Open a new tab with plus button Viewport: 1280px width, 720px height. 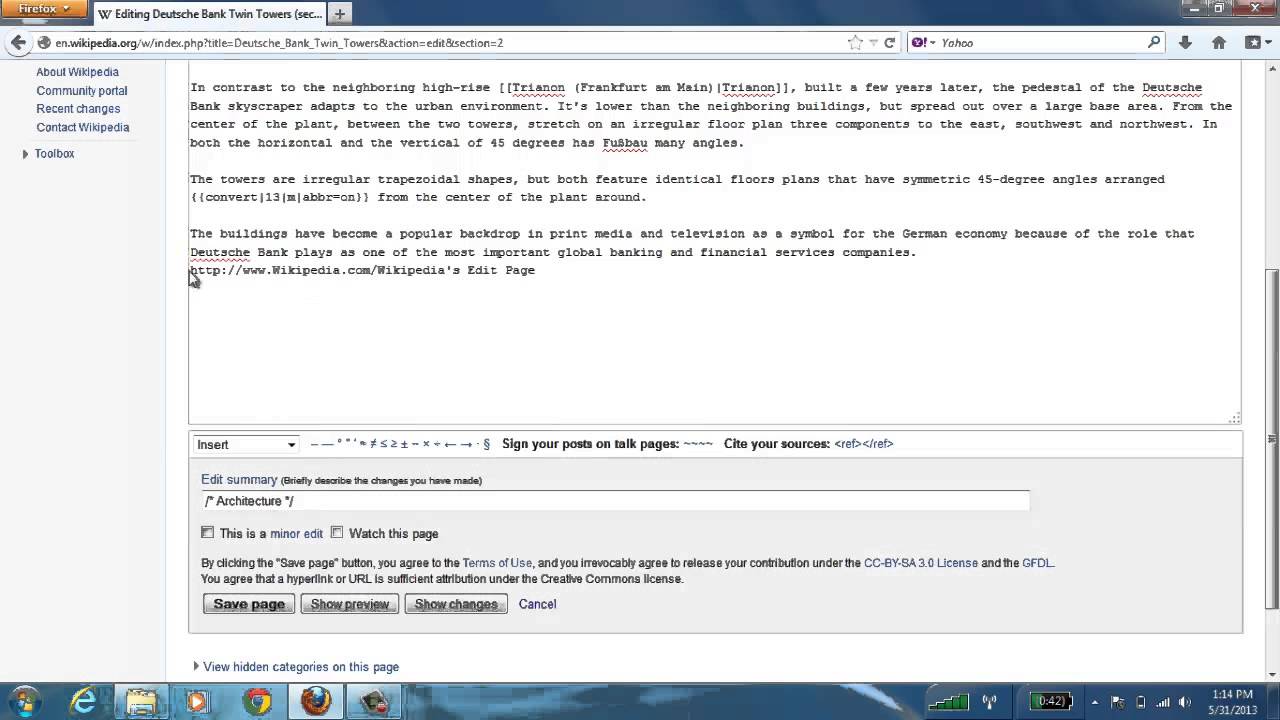pos(339,14)
